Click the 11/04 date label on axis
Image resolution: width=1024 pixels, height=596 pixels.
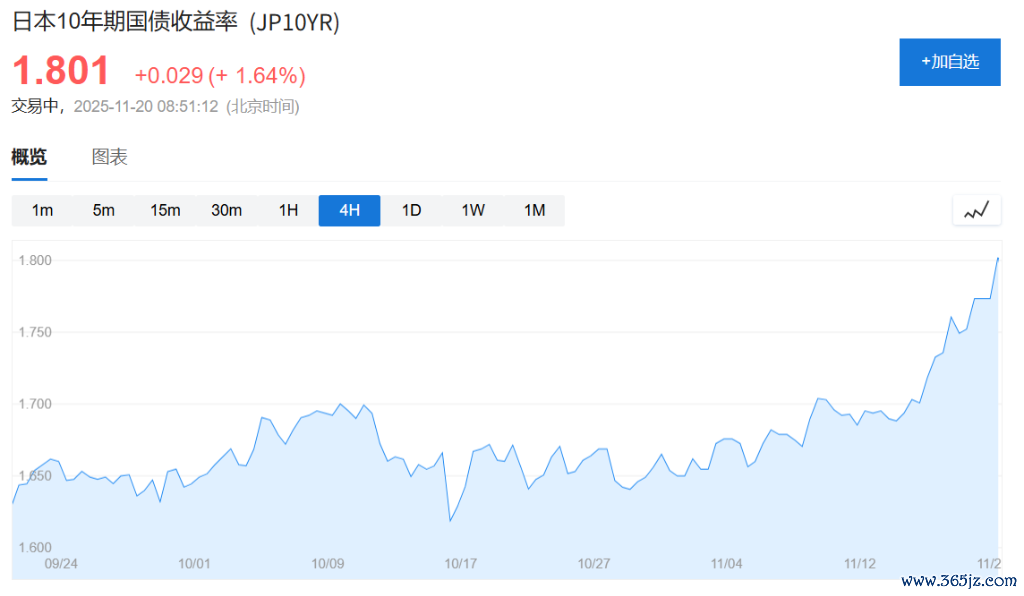click(x=726, y=564)
